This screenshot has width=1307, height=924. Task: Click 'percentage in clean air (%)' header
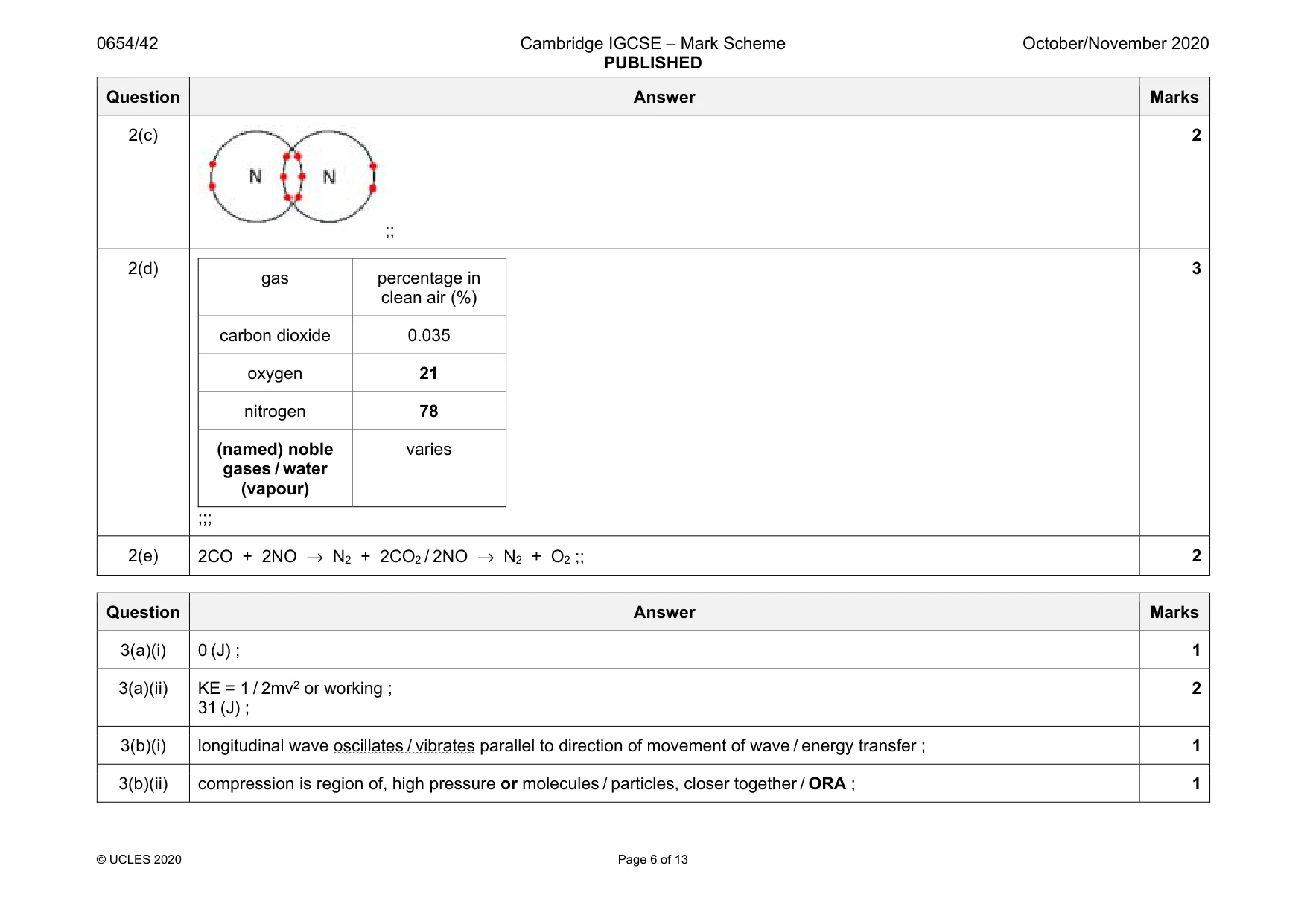point(429,287)
